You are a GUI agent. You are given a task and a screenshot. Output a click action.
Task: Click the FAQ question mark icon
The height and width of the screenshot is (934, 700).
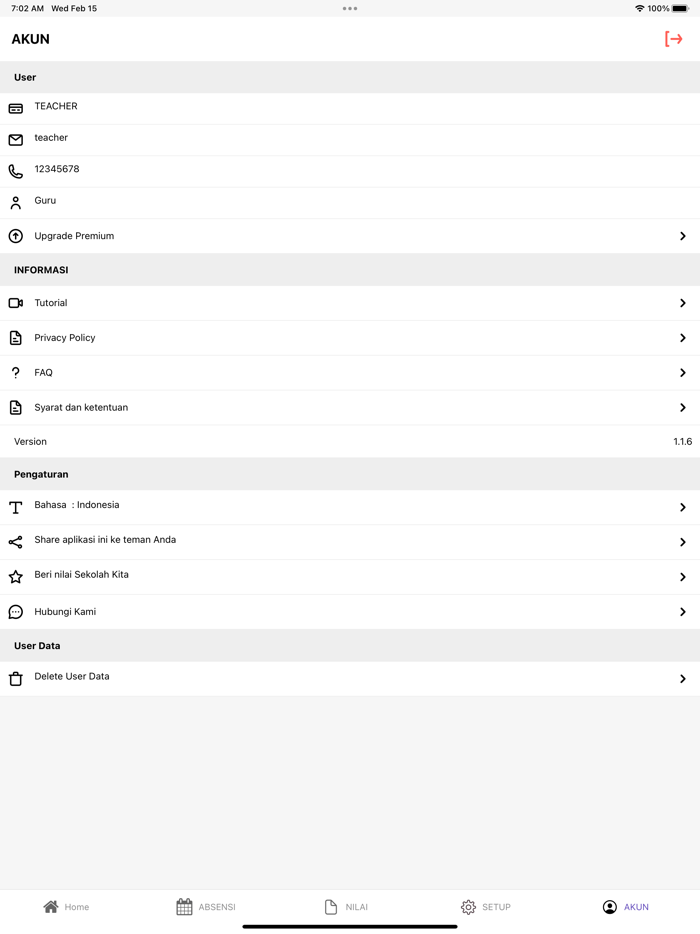(15, 372)
